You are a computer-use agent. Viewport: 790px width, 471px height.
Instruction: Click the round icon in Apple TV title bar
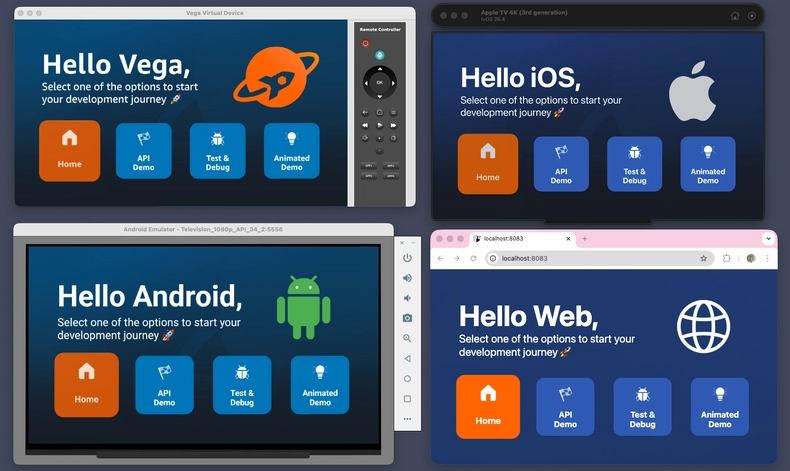pyautogui.click(x=752, y=16)
